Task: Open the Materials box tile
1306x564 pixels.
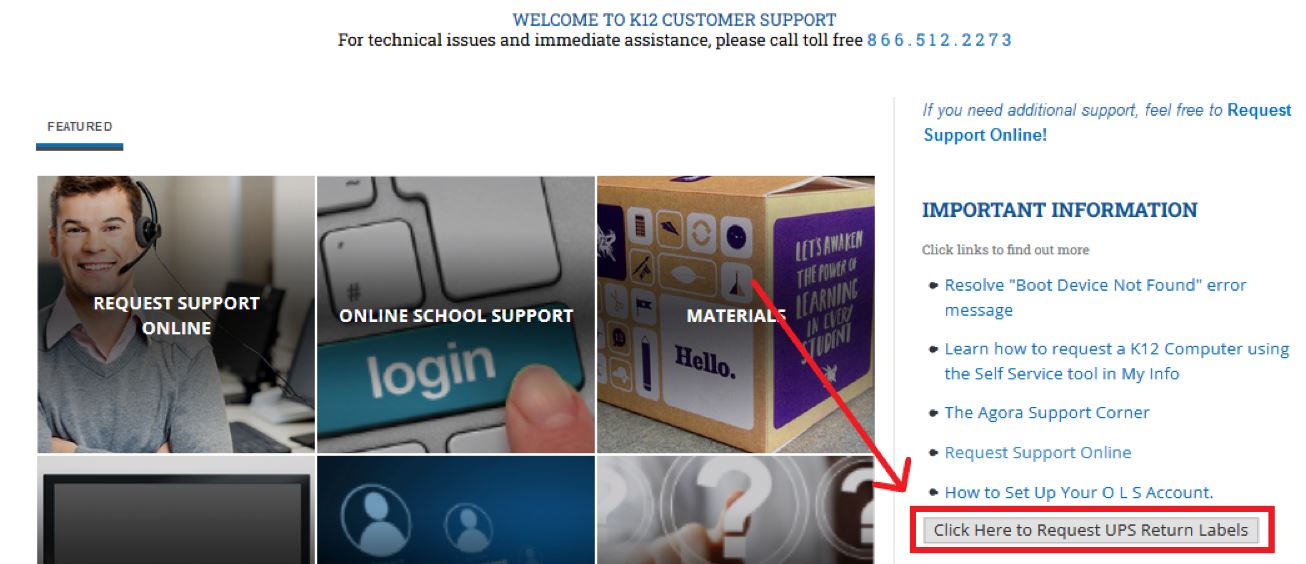Action: coord(736,315)
